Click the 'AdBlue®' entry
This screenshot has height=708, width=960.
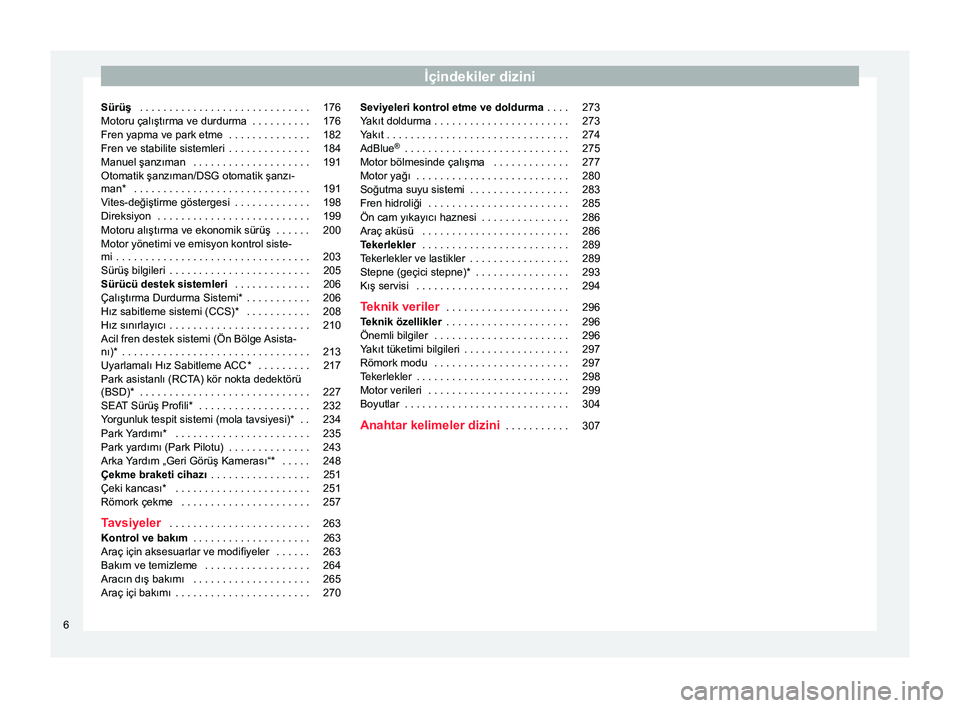(x=480, y=148)
